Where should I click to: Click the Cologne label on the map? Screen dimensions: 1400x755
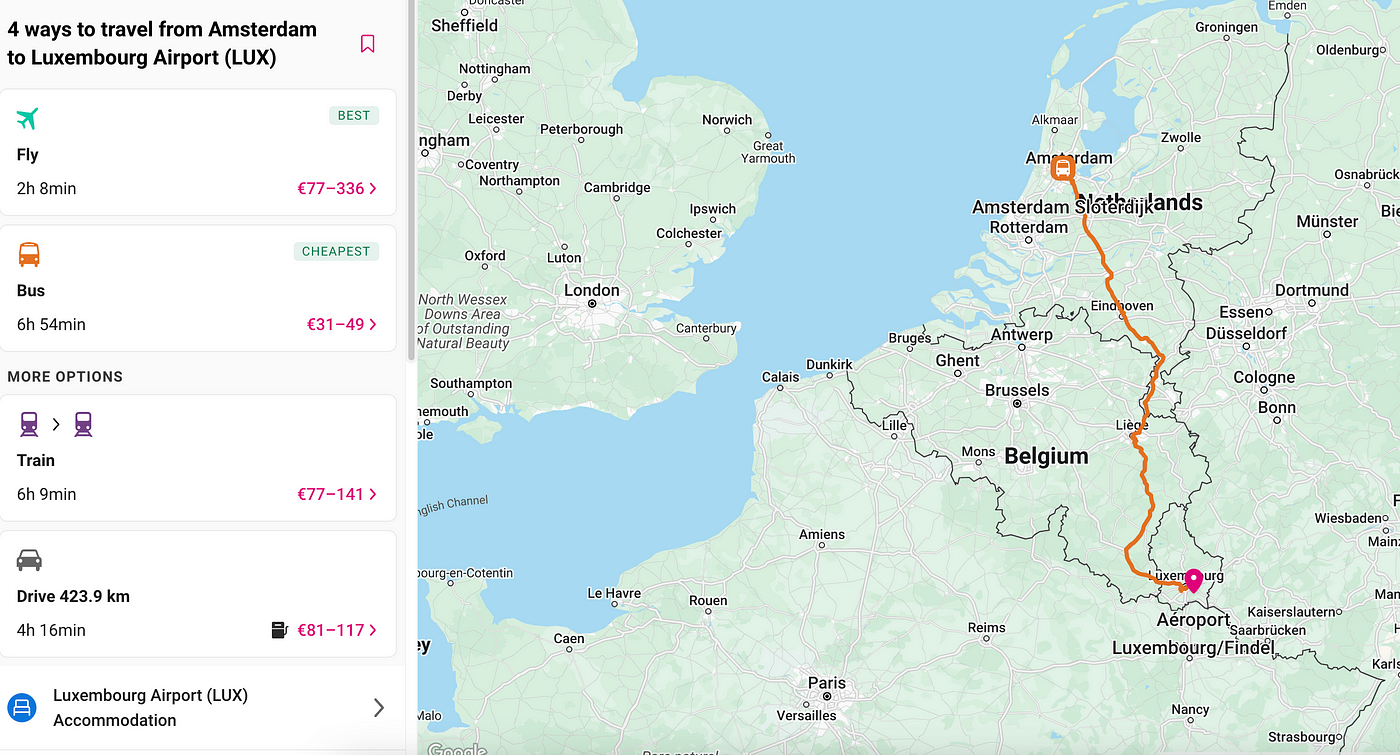1264,377
